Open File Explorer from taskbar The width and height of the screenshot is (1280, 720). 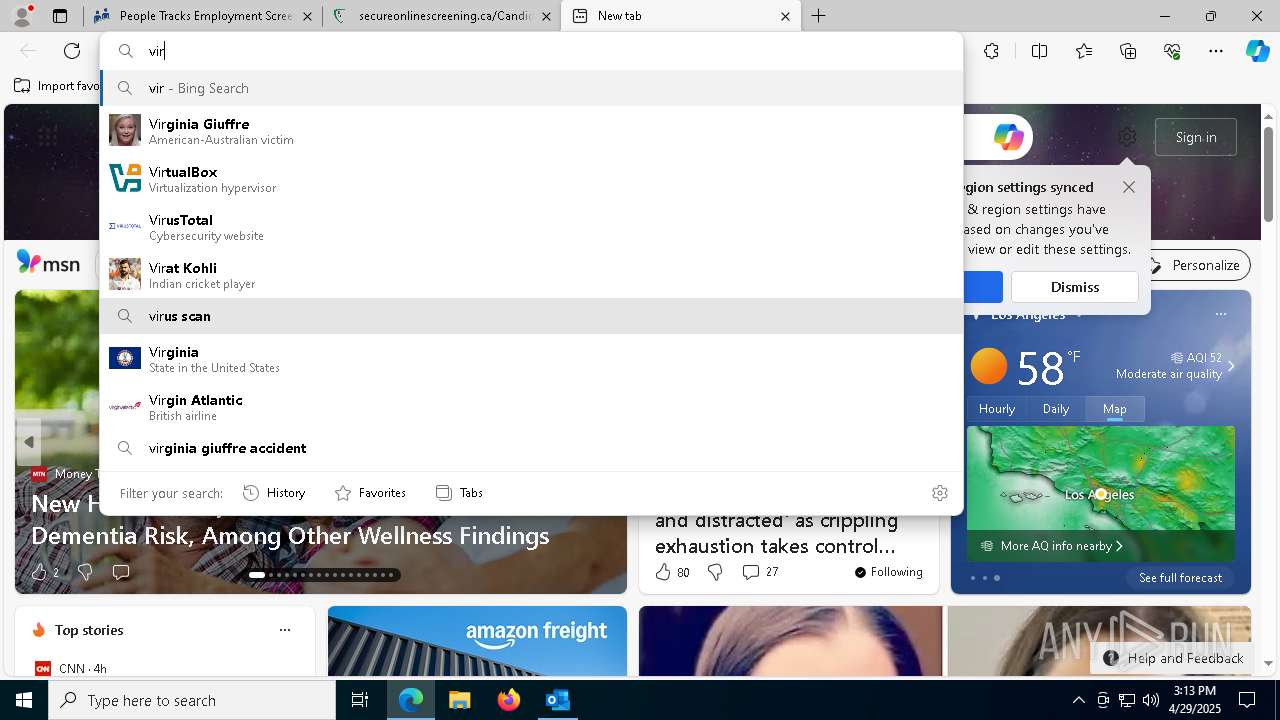(x=459, y=700)
